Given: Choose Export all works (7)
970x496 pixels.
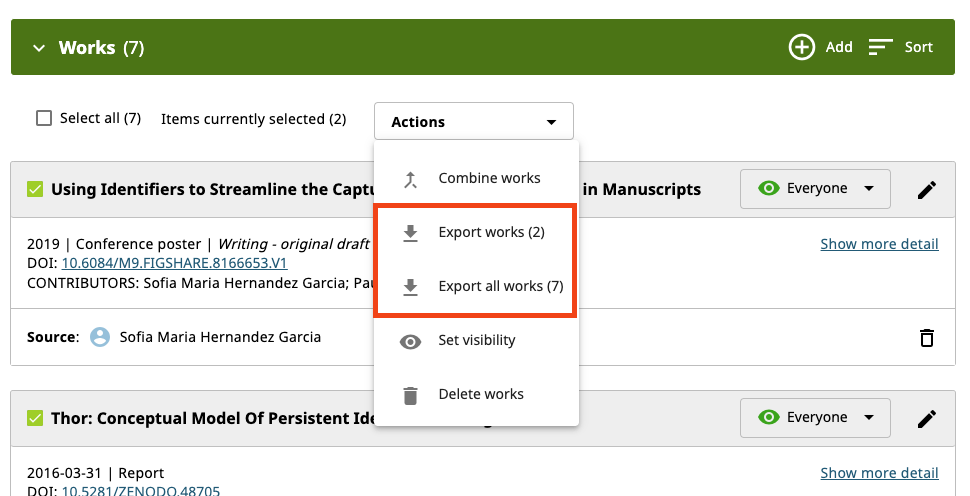Looking at the screenshot, I should 500,287.
